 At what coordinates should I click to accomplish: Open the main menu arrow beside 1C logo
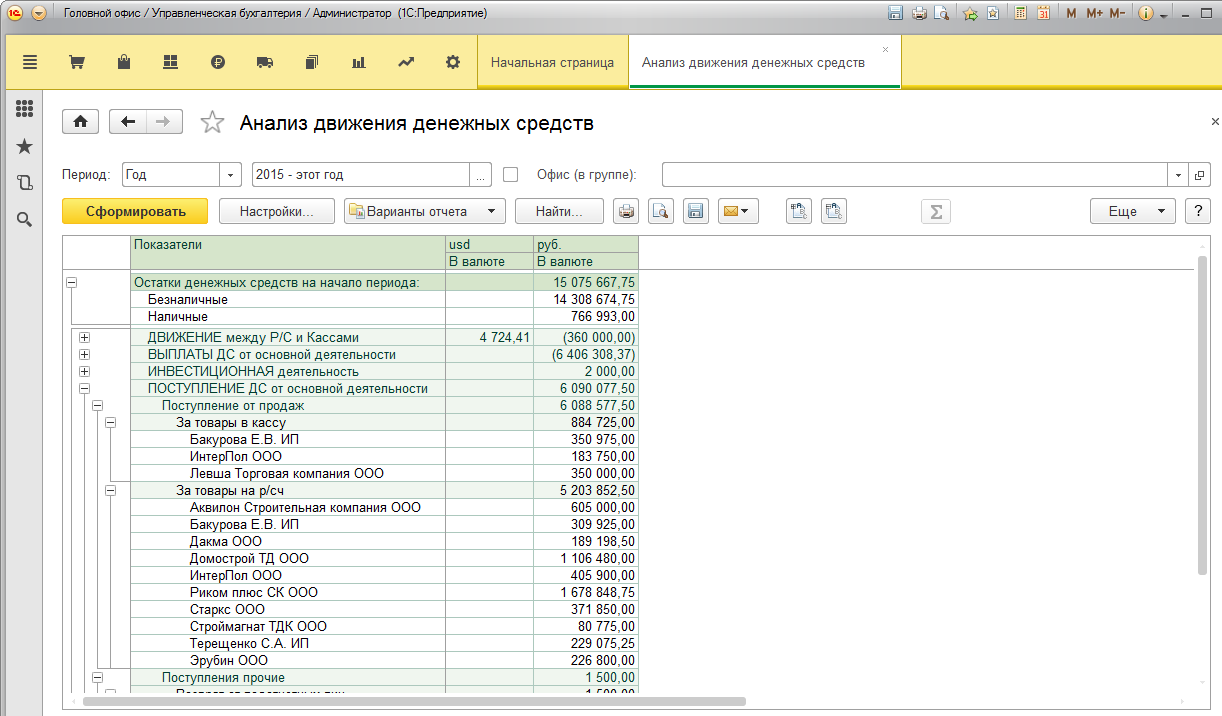(39, 14)
